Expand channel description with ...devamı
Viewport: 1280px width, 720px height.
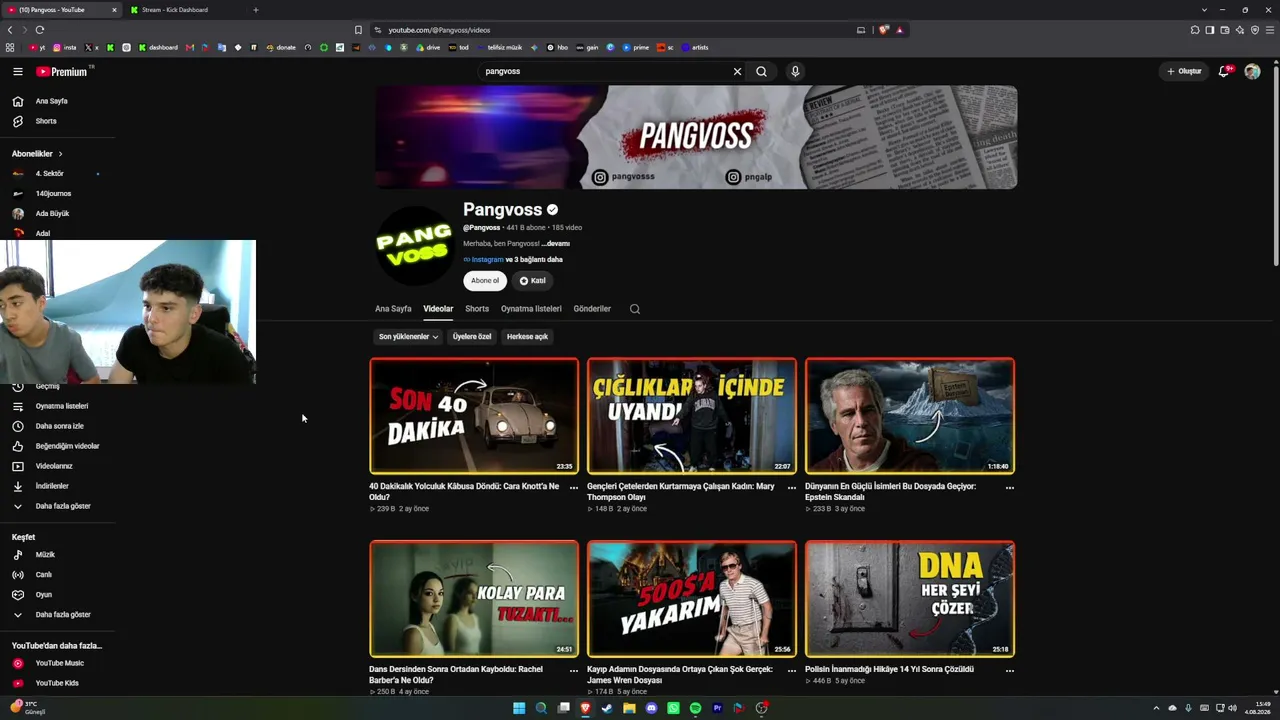[555, 244]
